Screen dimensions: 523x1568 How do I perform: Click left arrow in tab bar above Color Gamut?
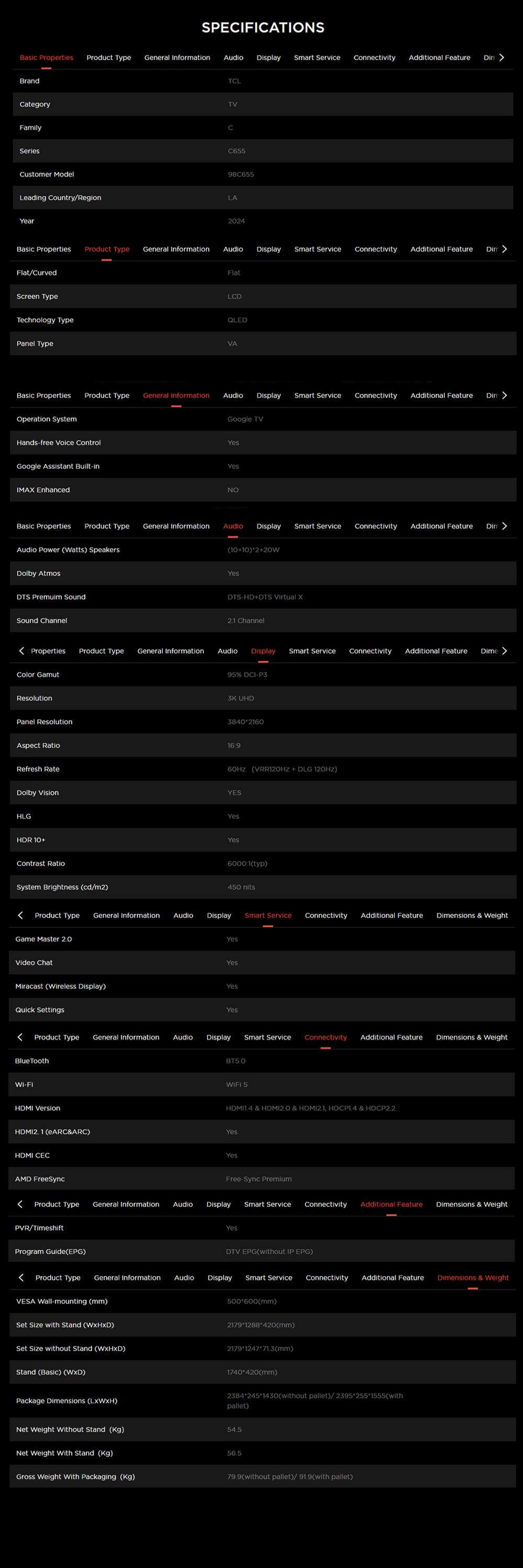click(22, 651)
